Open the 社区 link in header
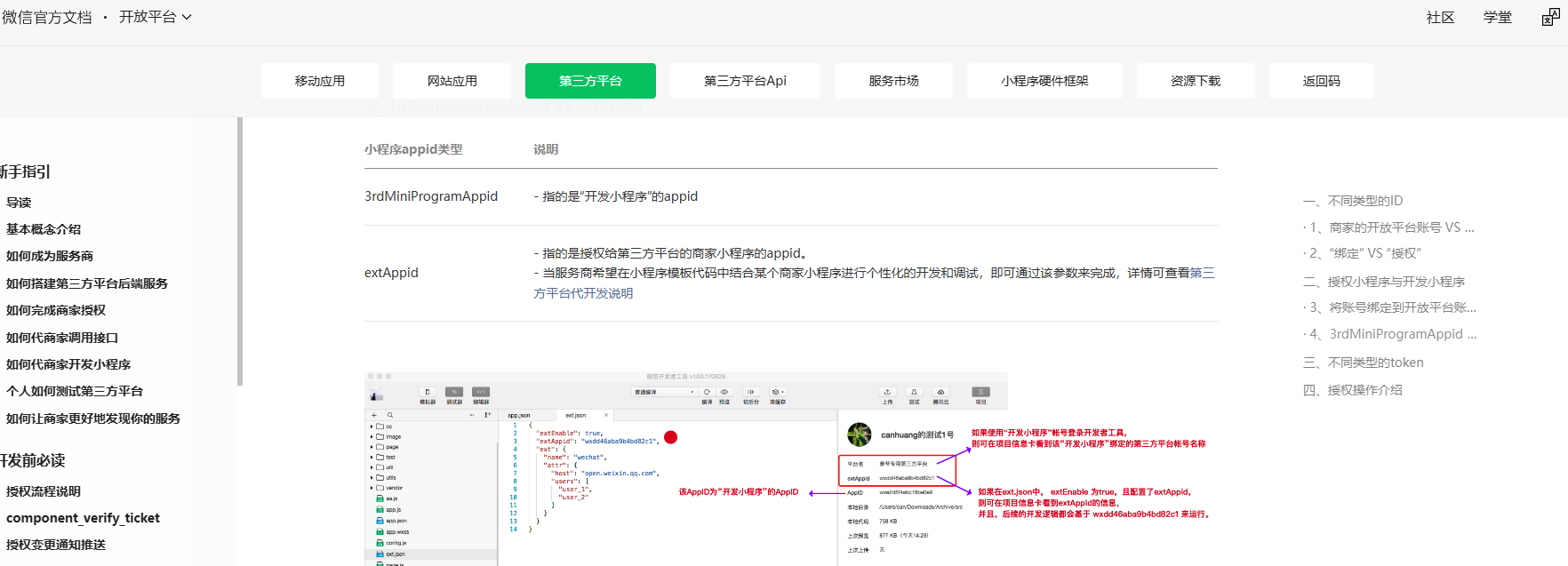Screen dimensions: 1568x566 point(1440,17)
